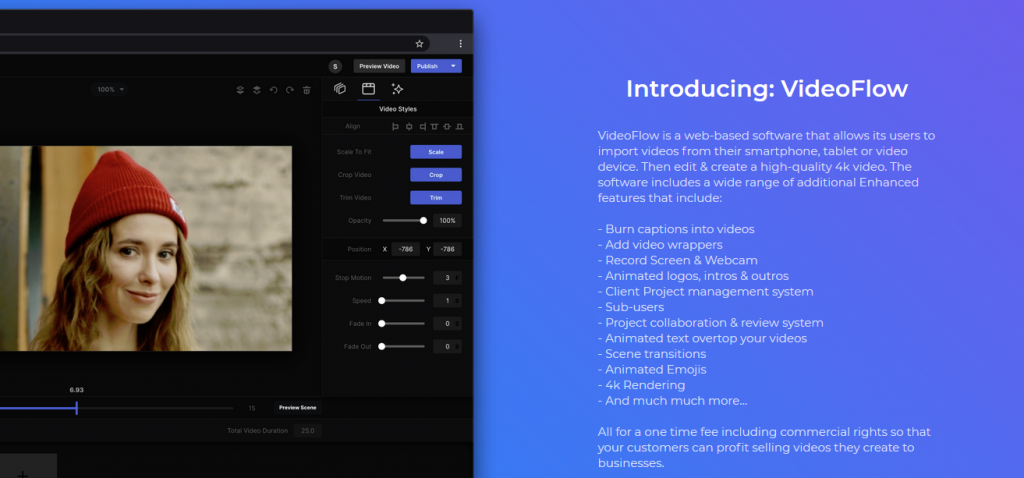Align the video to the left edge

395,127
